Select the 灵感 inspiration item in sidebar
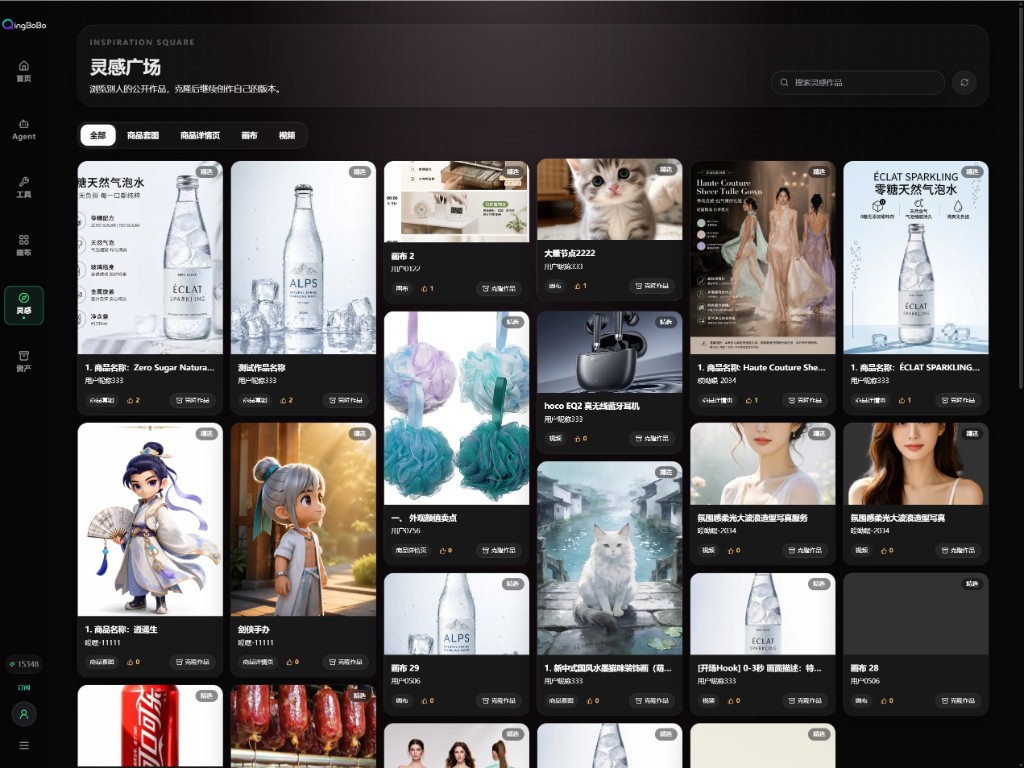1024x768 pixels. [x=24, y=305]
